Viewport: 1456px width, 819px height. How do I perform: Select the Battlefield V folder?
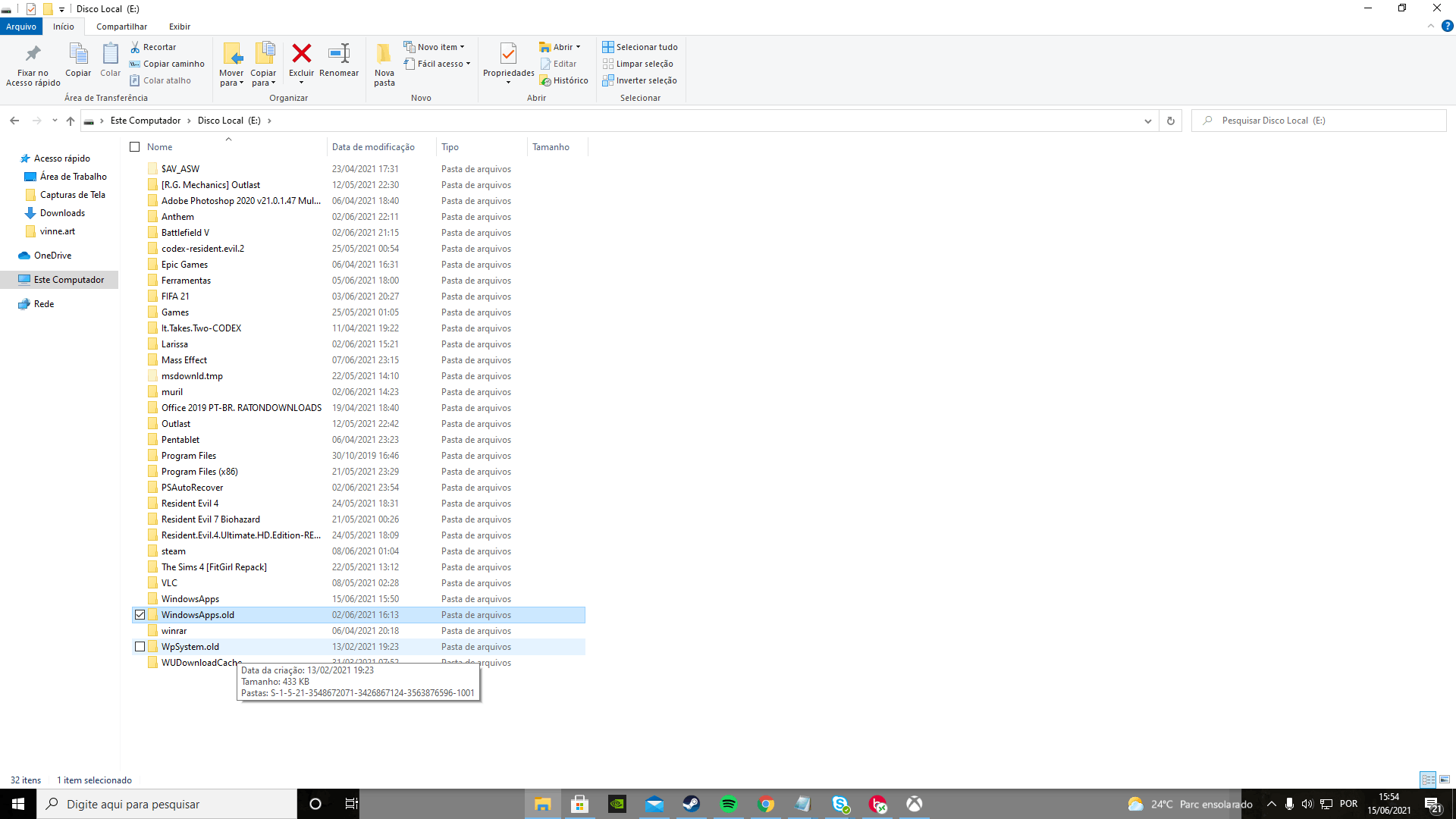pos(184,233)
